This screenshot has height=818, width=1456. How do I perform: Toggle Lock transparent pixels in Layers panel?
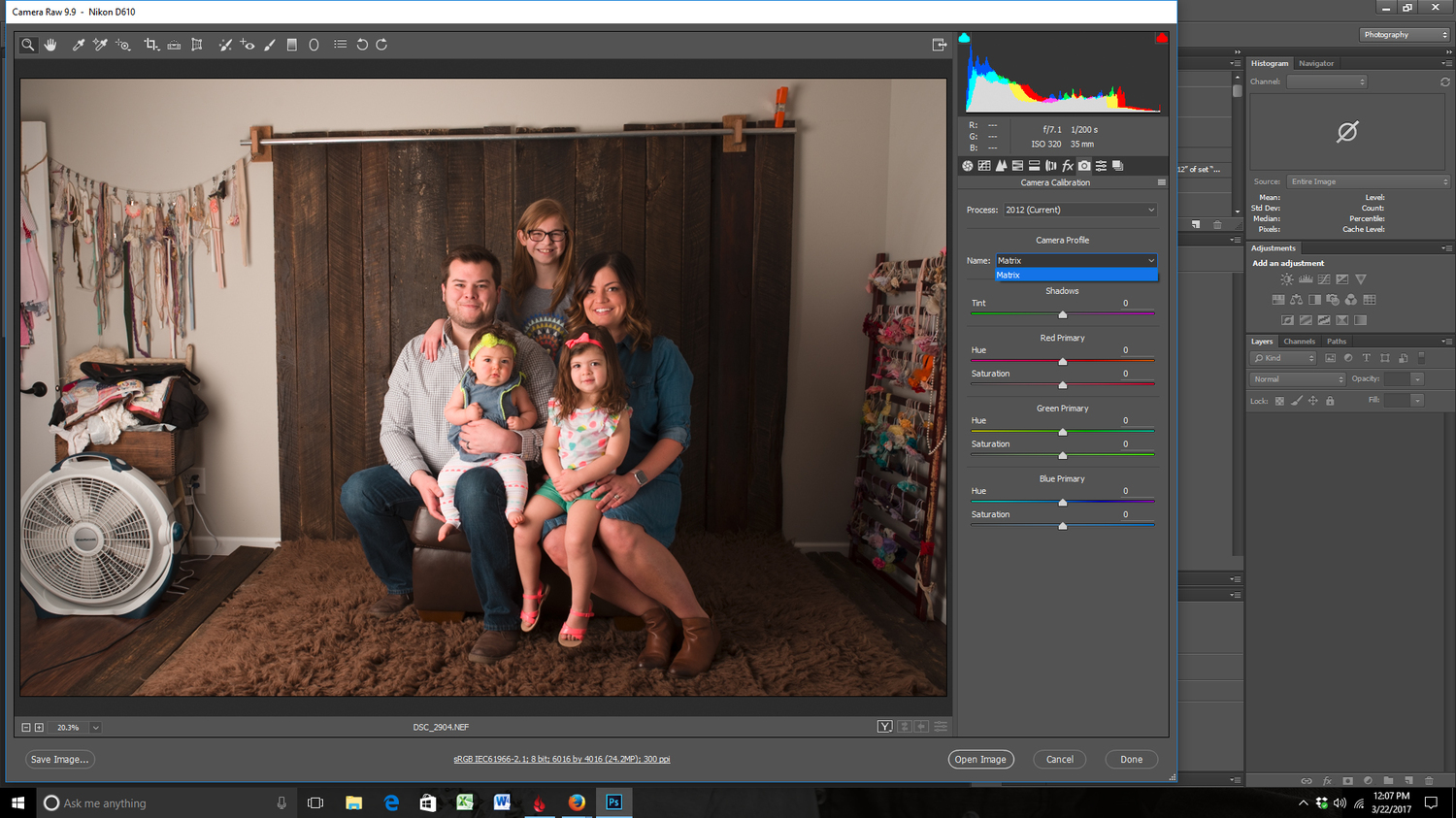(1279, 401)
